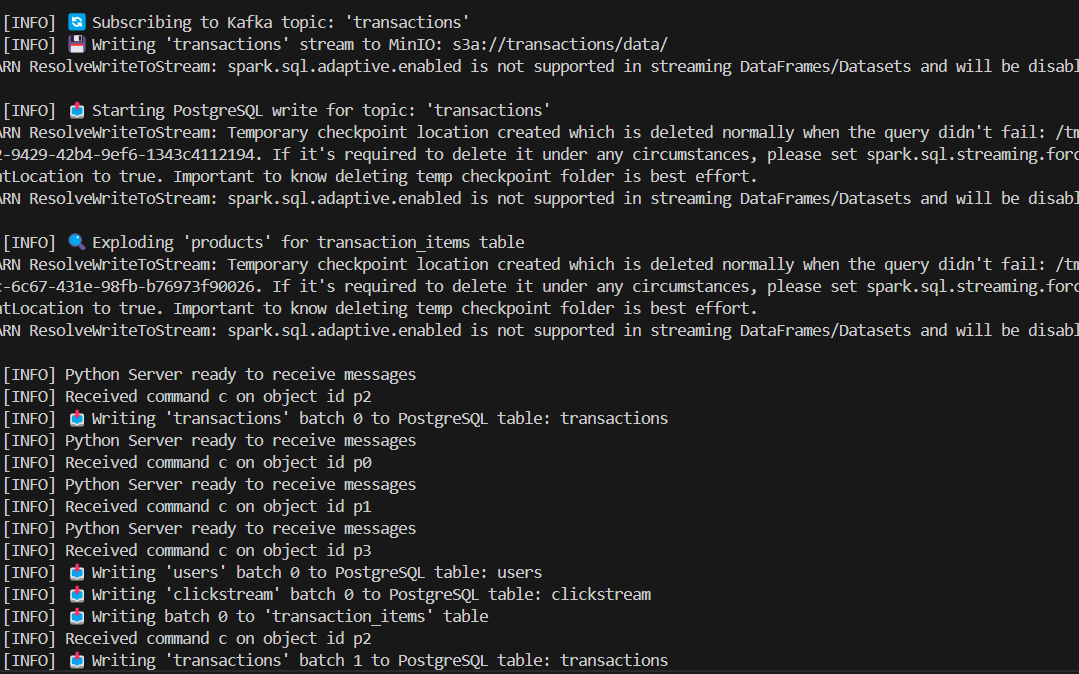Viewport: 1079px width, 674px height.
Task: Click the sync arrows icon beside Subscribing to Kafka
Action: pyautogui.click(x=76, y=22)
